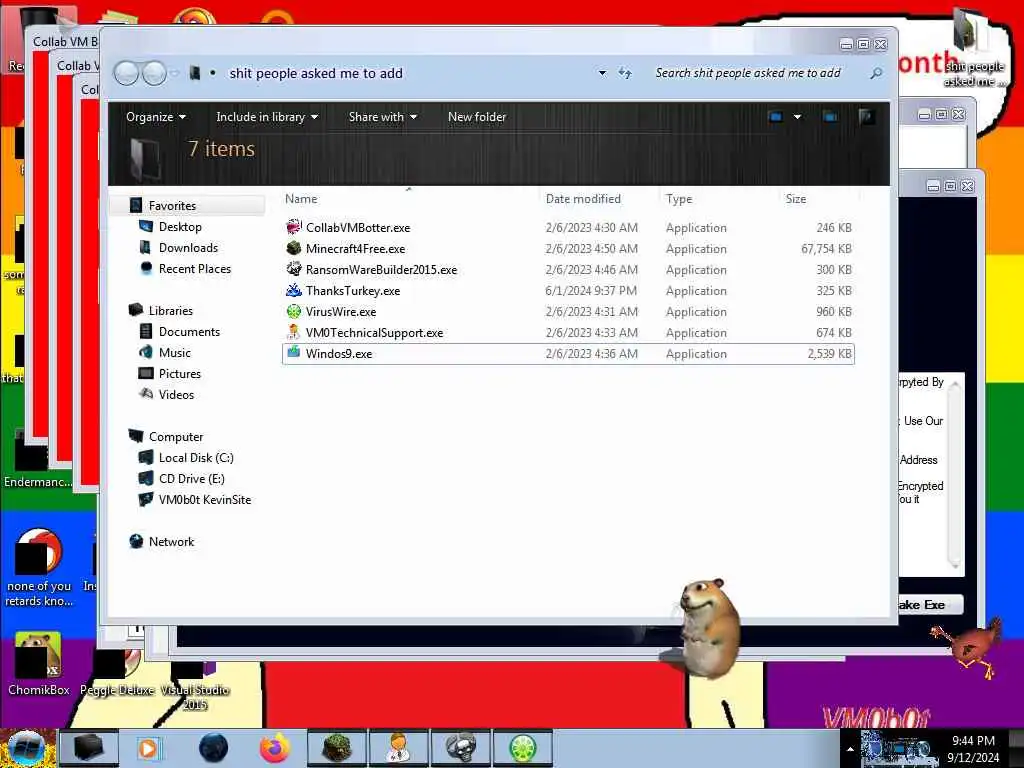Click the 6/1/2024 9:37 PM date cell

591,291
